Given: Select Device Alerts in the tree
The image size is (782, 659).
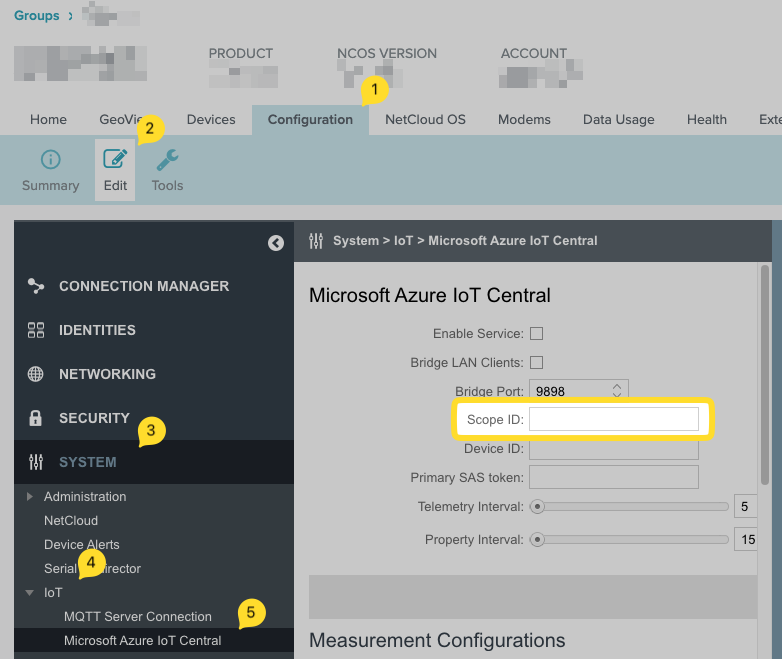Looking at the screenshot, I should point(82,544).
